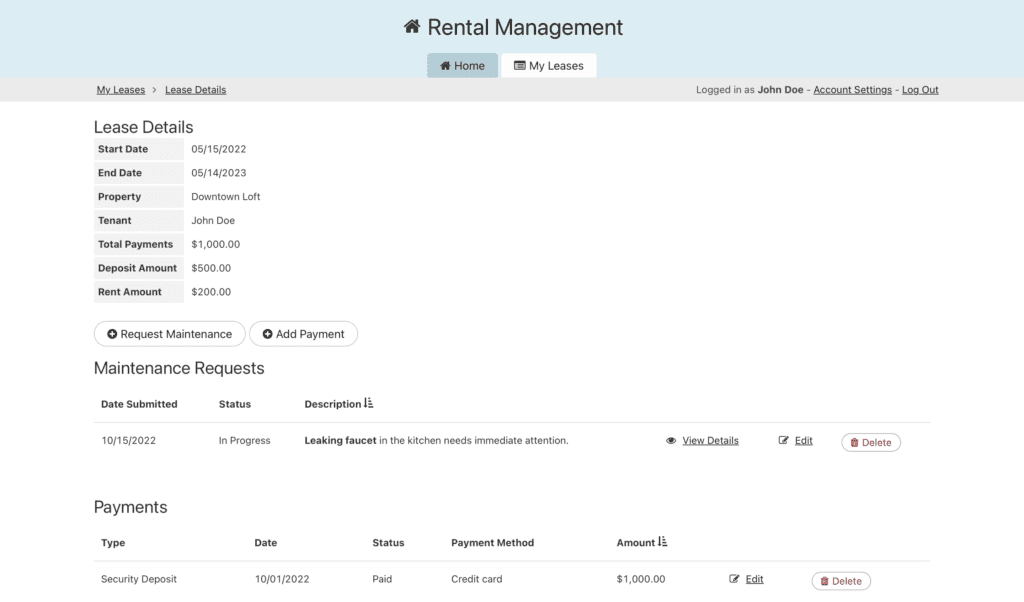This screenshot has width=1024, height=602.
Task: Click the plus icon on Add Payment
Action: (267, 334)
